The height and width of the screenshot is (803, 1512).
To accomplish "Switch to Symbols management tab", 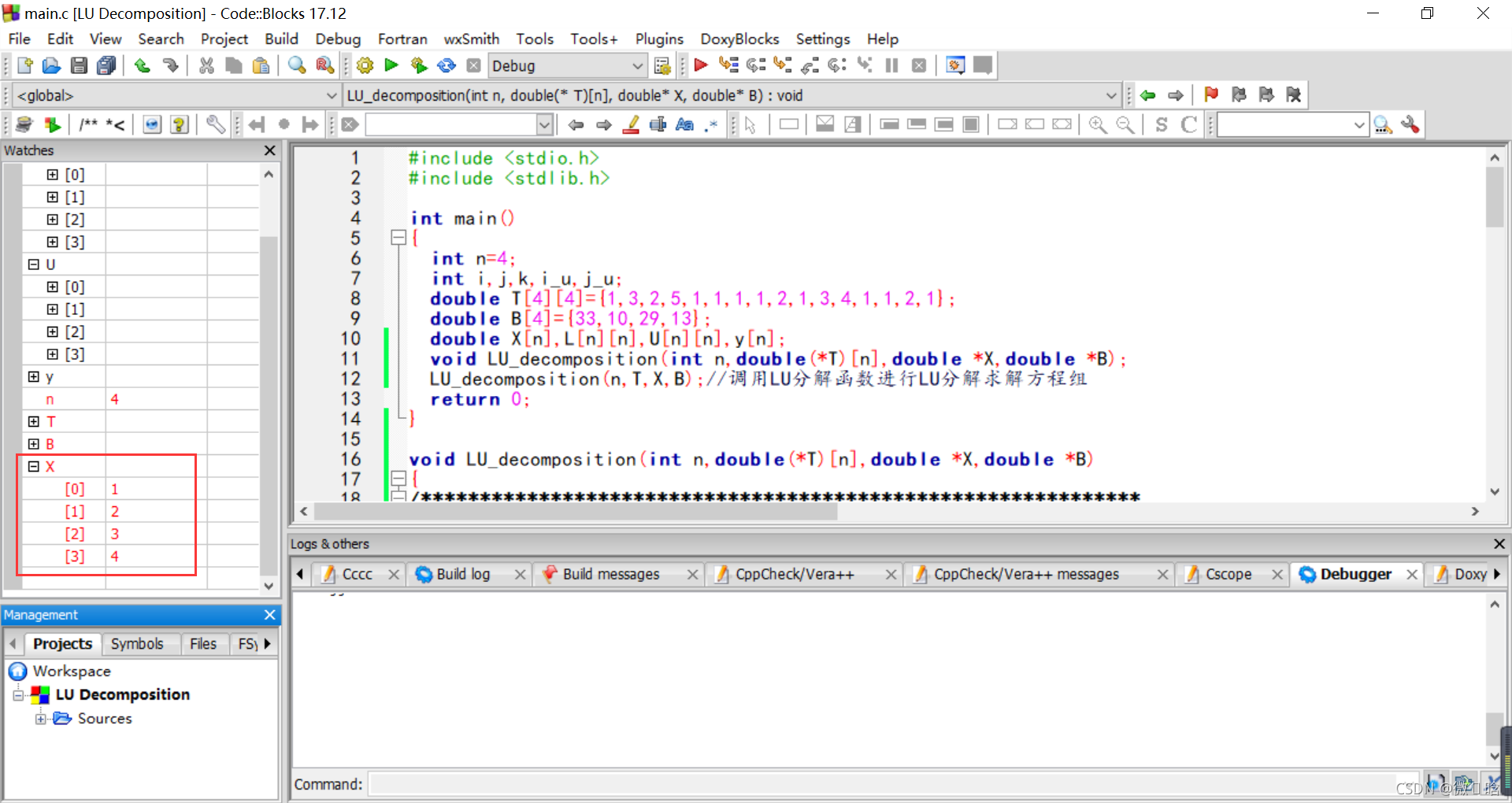I will pos(137,644).
